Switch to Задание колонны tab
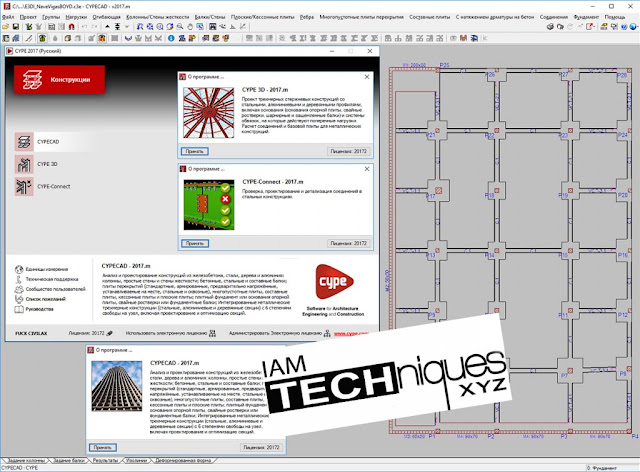Viewport: 640px width, 472px height. click(x=26, y=460)
